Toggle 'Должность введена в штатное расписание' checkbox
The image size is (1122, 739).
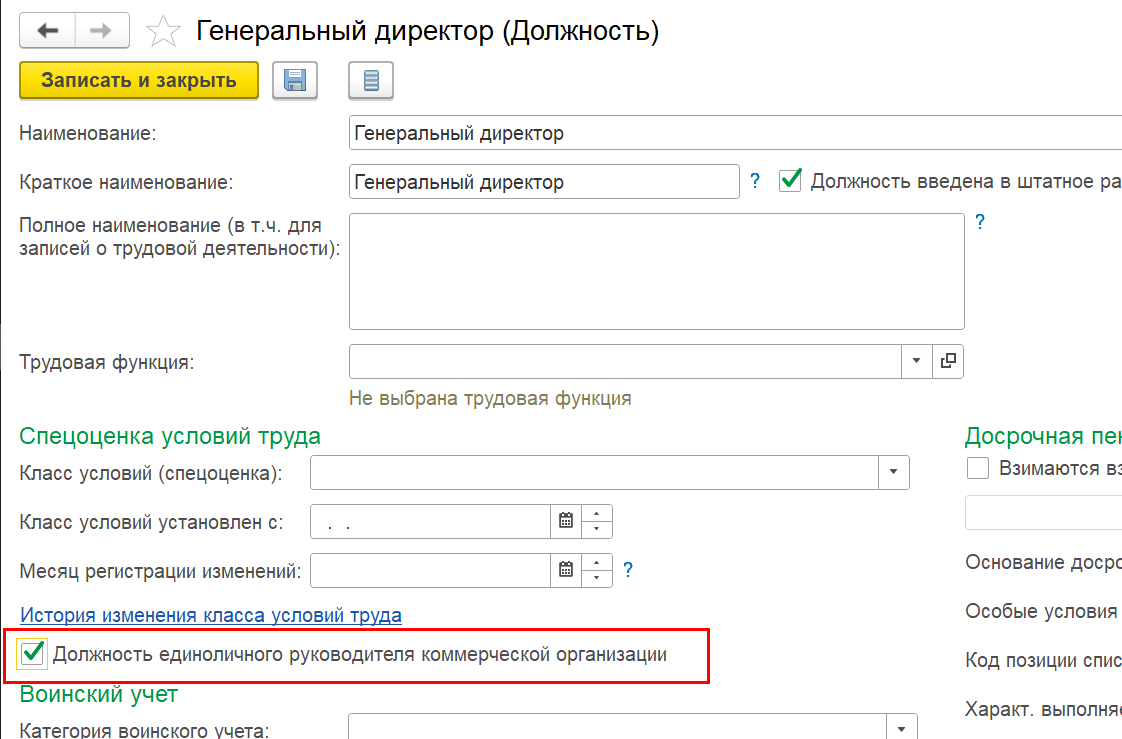point(791,181)
